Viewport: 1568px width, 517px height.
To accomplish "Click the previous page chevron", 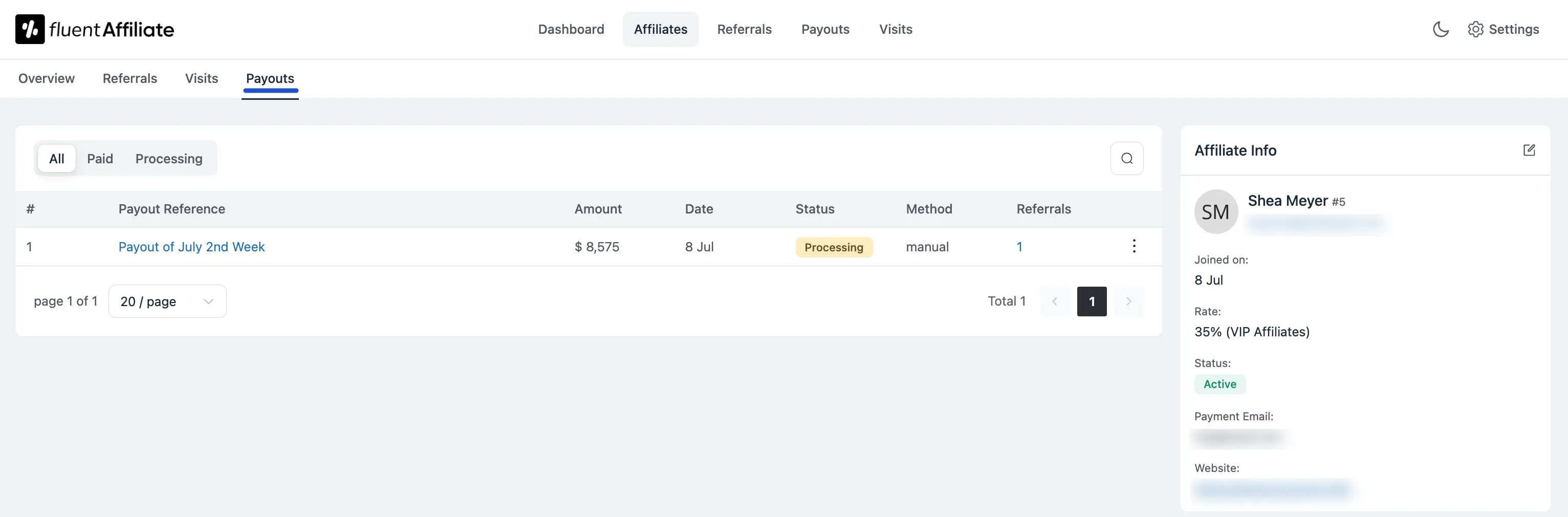I will (x=1055, y=301).
